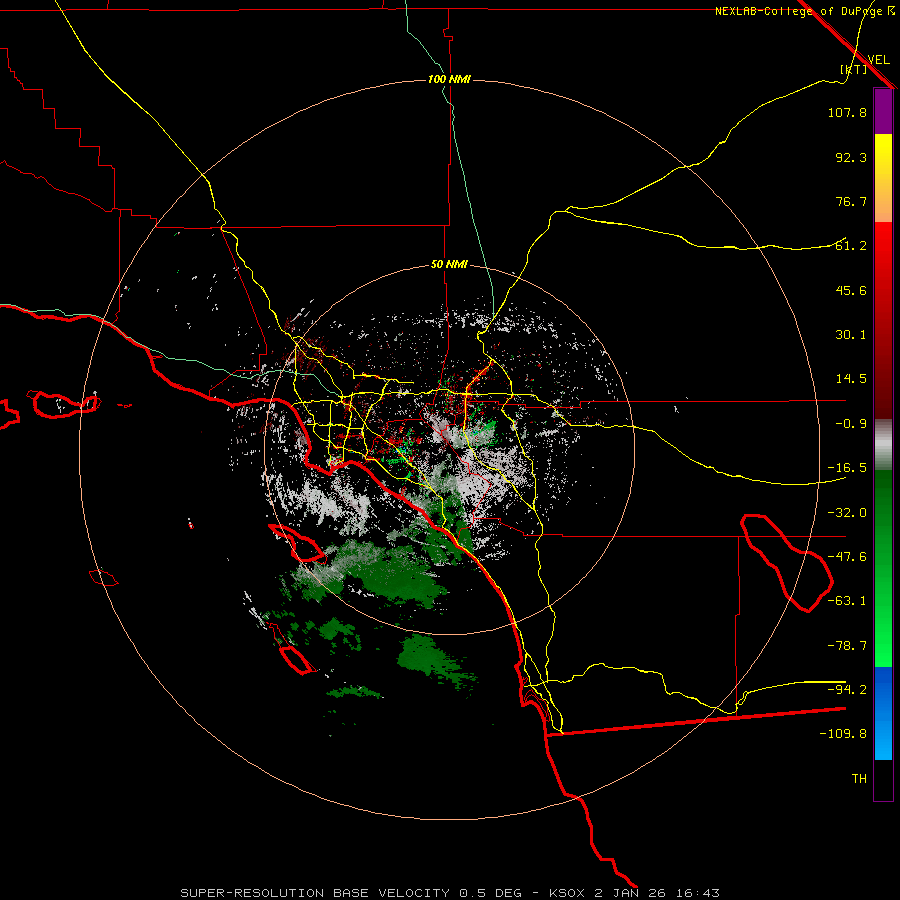900x900 pixels.
Task: Click the -16.5 legend value
Action: 847,468
